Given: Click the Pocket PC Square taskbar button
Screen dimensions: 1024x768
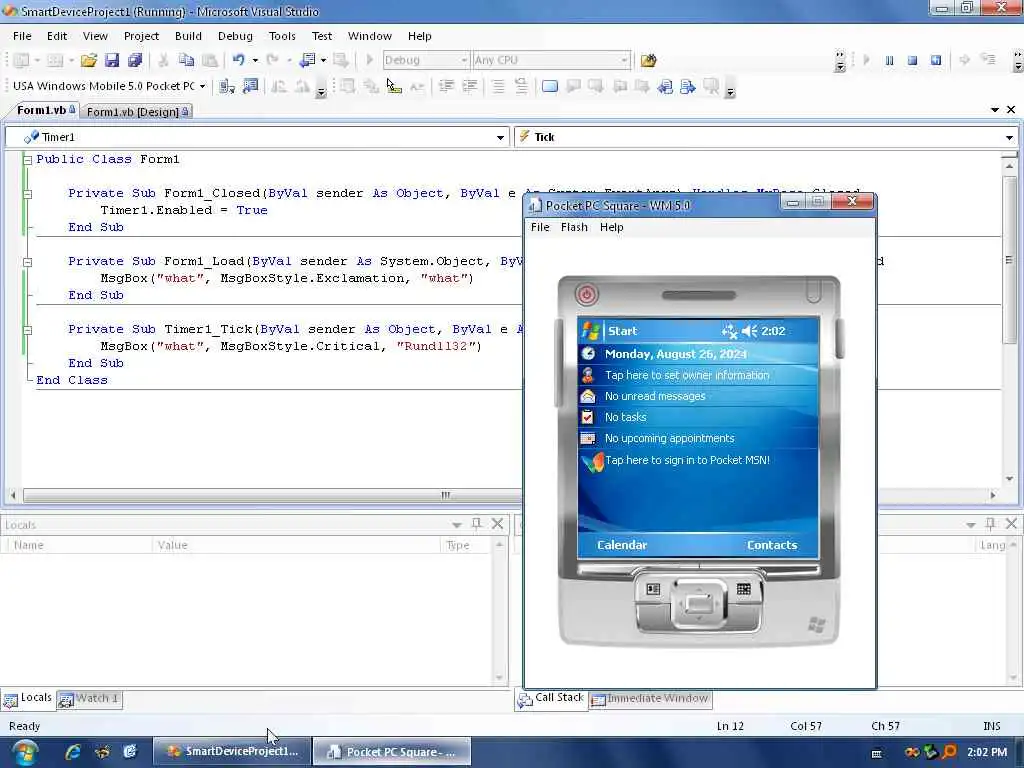Looking at the screenshot, I should (x=392, y=752).
